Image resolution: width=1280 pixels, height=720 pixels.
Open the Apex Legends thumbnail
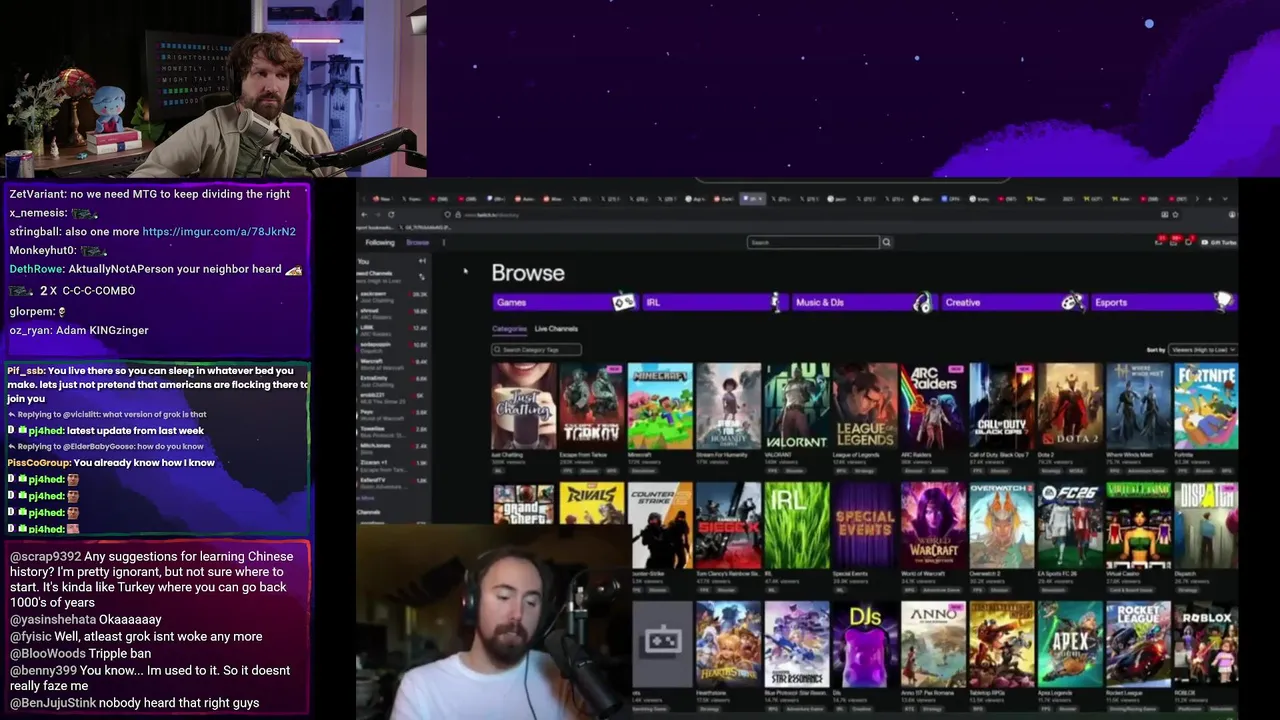pos(1069,644)
